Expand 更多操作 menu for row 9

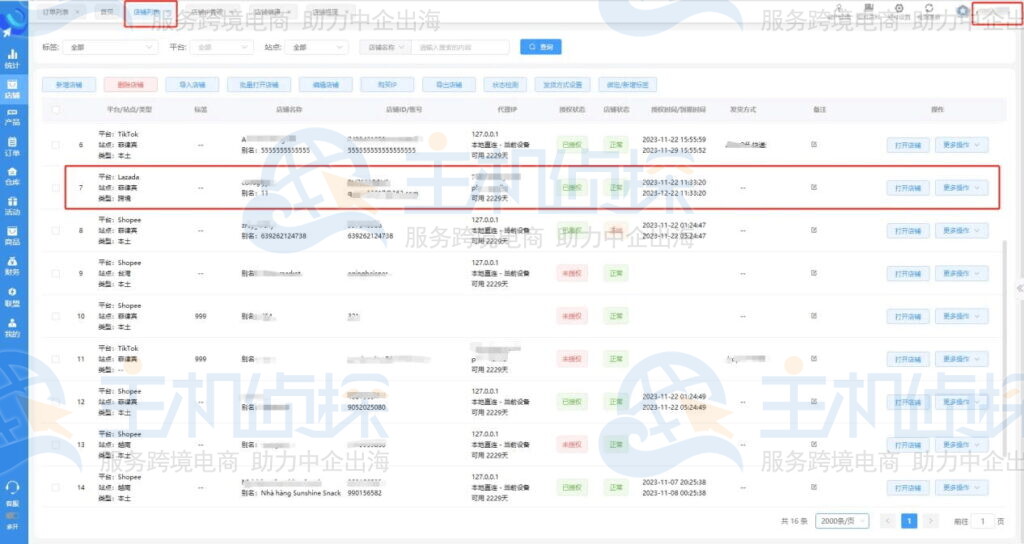pyautogui.click(x=961, y=274)
